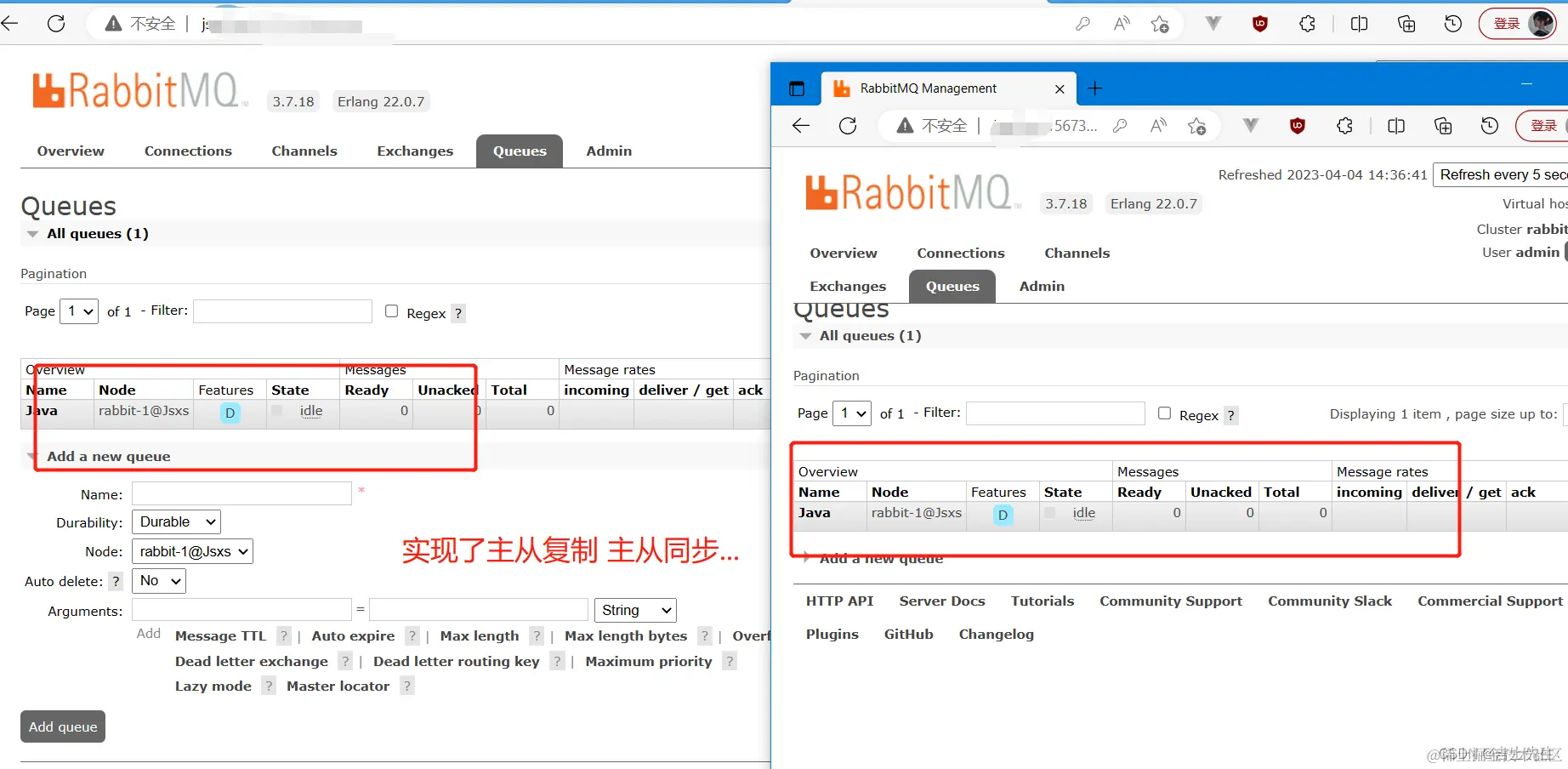
Task: Go back in the right browser window
Action: tap(800, 126)
